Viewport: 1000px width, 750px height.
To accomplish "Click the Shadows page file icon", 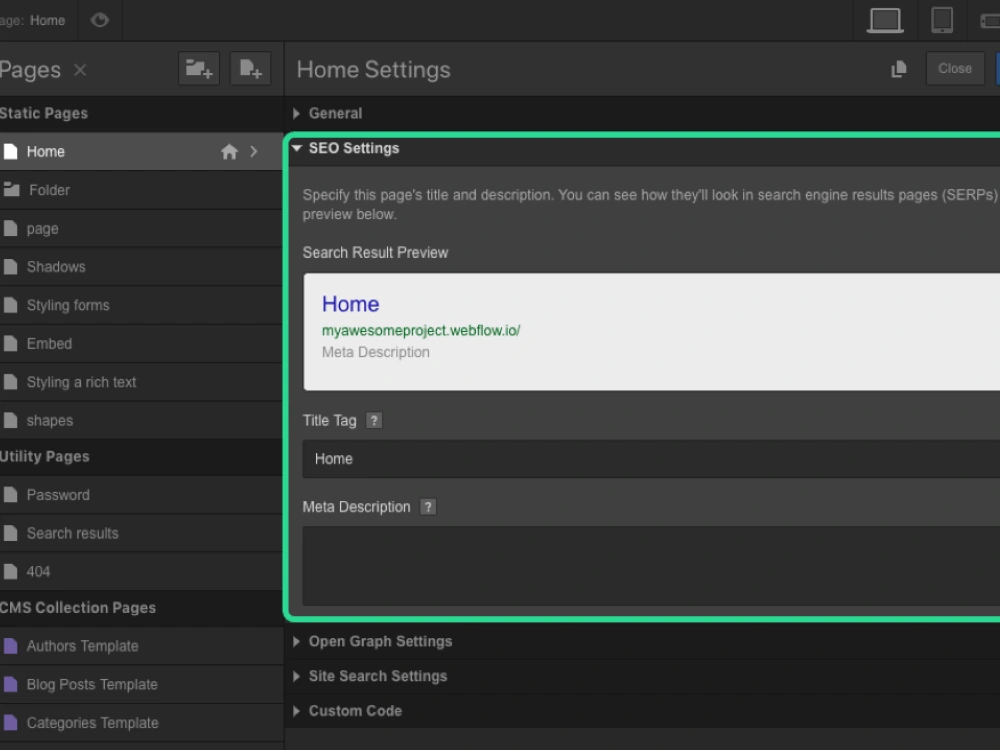I will click(x=10, y=267).
